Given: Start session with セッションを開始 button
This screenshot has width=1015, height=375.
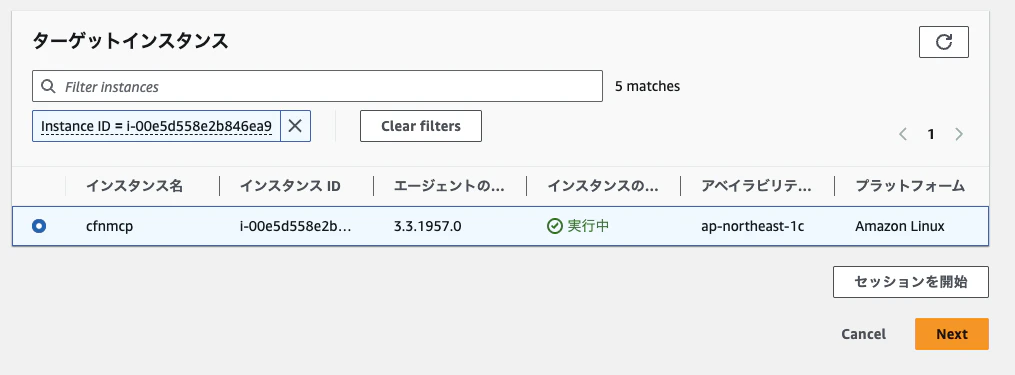Looking at the screenshot, I should (911, 282).
